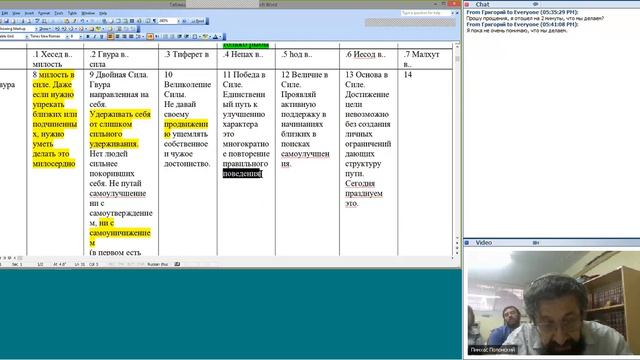Select the Left-to-Right text direction icon
The image size is (640, 360).
click(x=150, y=36)
